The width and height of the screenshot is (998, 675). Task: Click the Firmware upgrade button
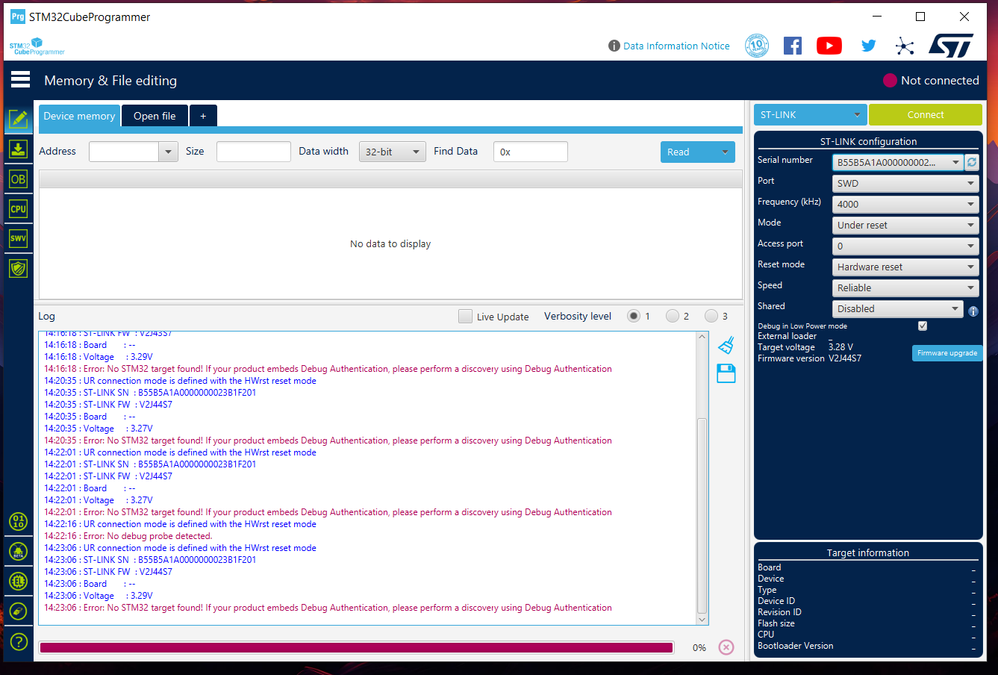946,353
